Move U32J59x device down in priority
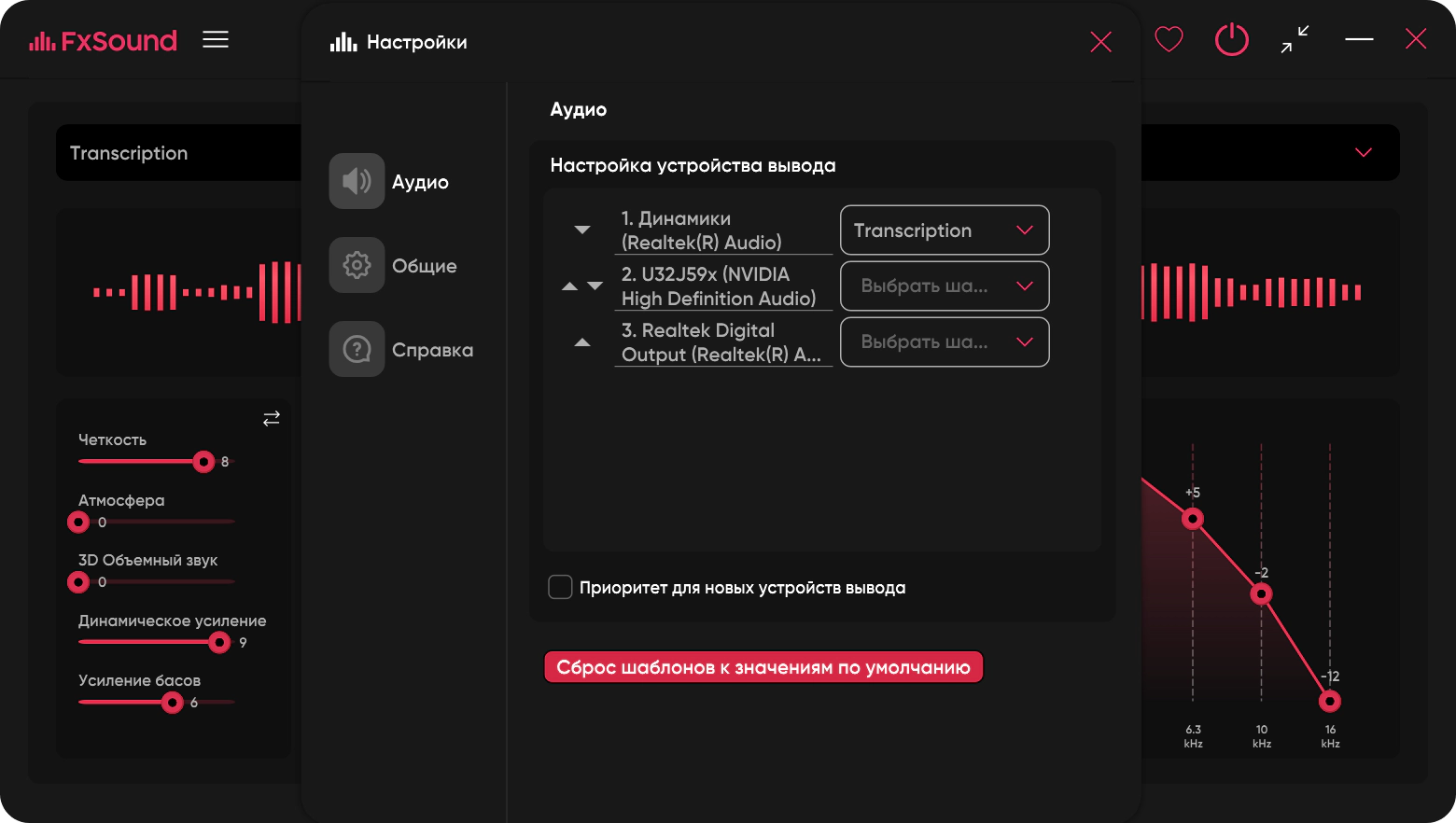1456x823 pixels. pyautogui.click(x=595, y=286)
